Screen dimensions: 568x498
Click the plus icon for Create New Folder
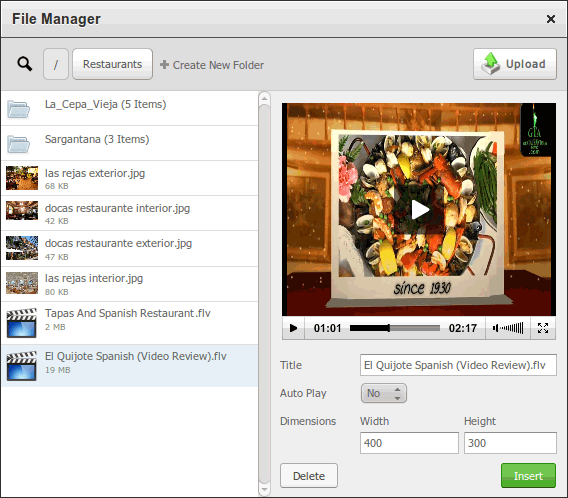point(164,64)
